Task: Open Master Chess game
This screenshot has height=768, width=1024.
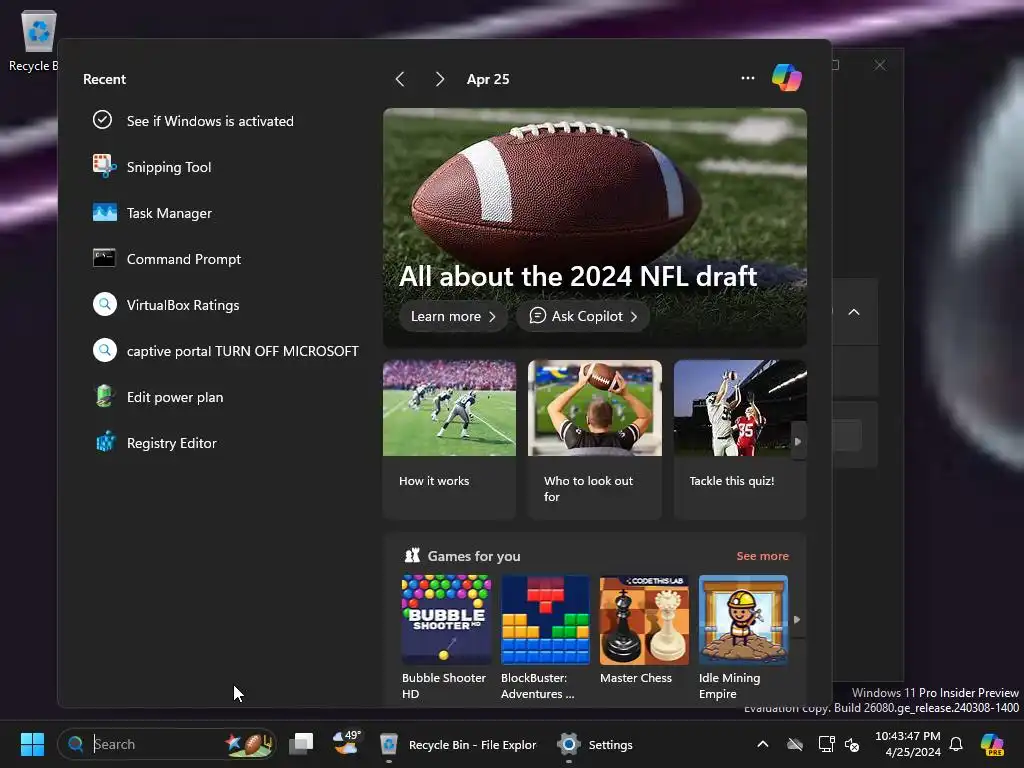Action: tap(644, 630)
